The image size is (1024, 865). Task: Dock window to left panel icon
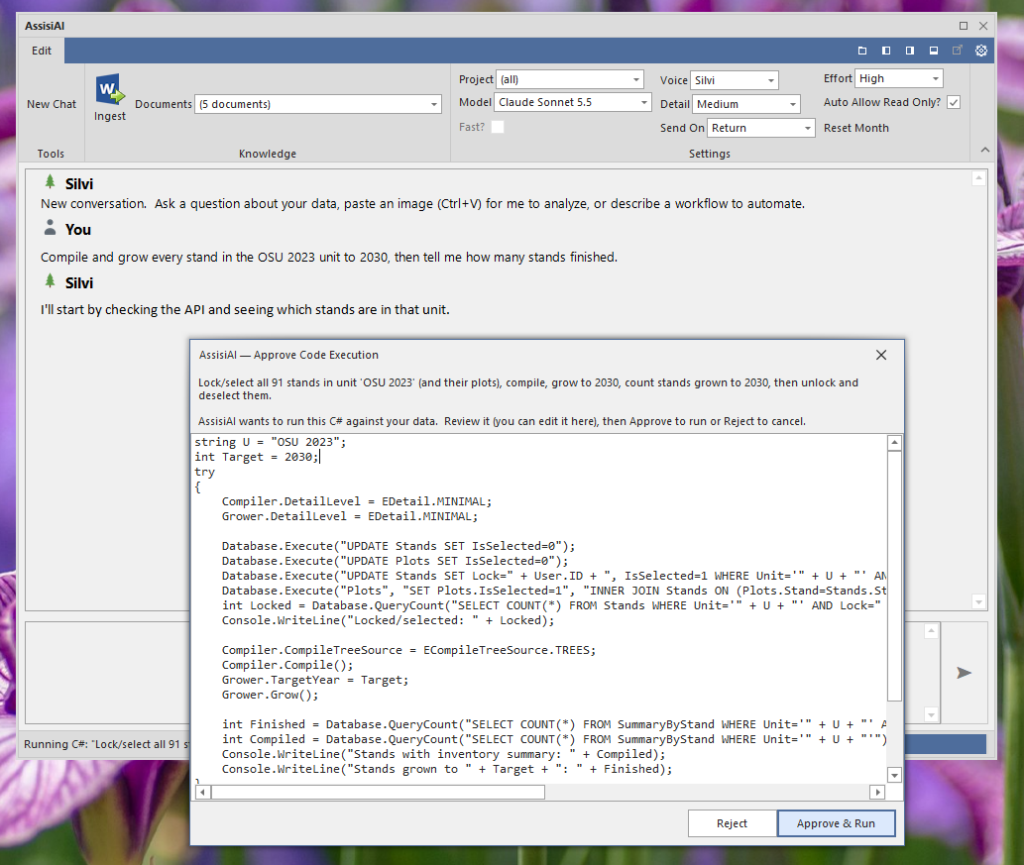click(886, 50)
